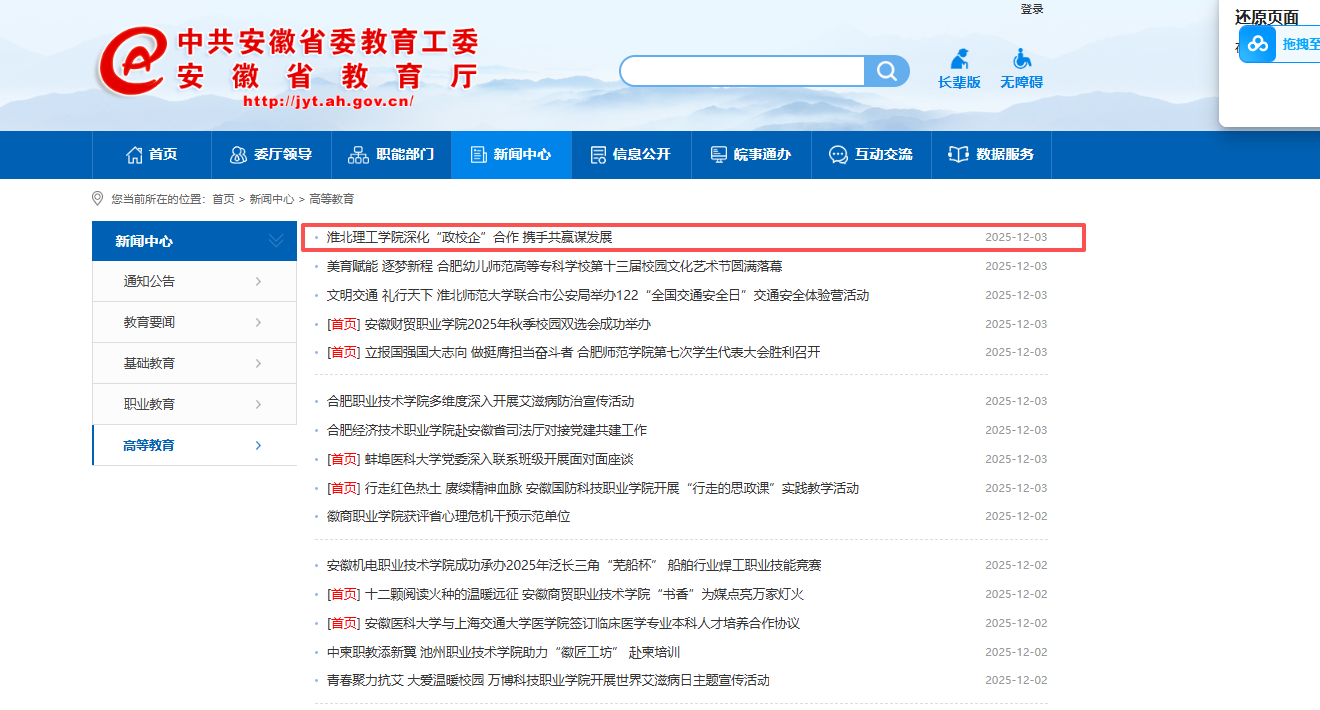Screen dimensions: 1320x710
Task: Open the 信息公开 navigation menu
Action: (631, 155)
